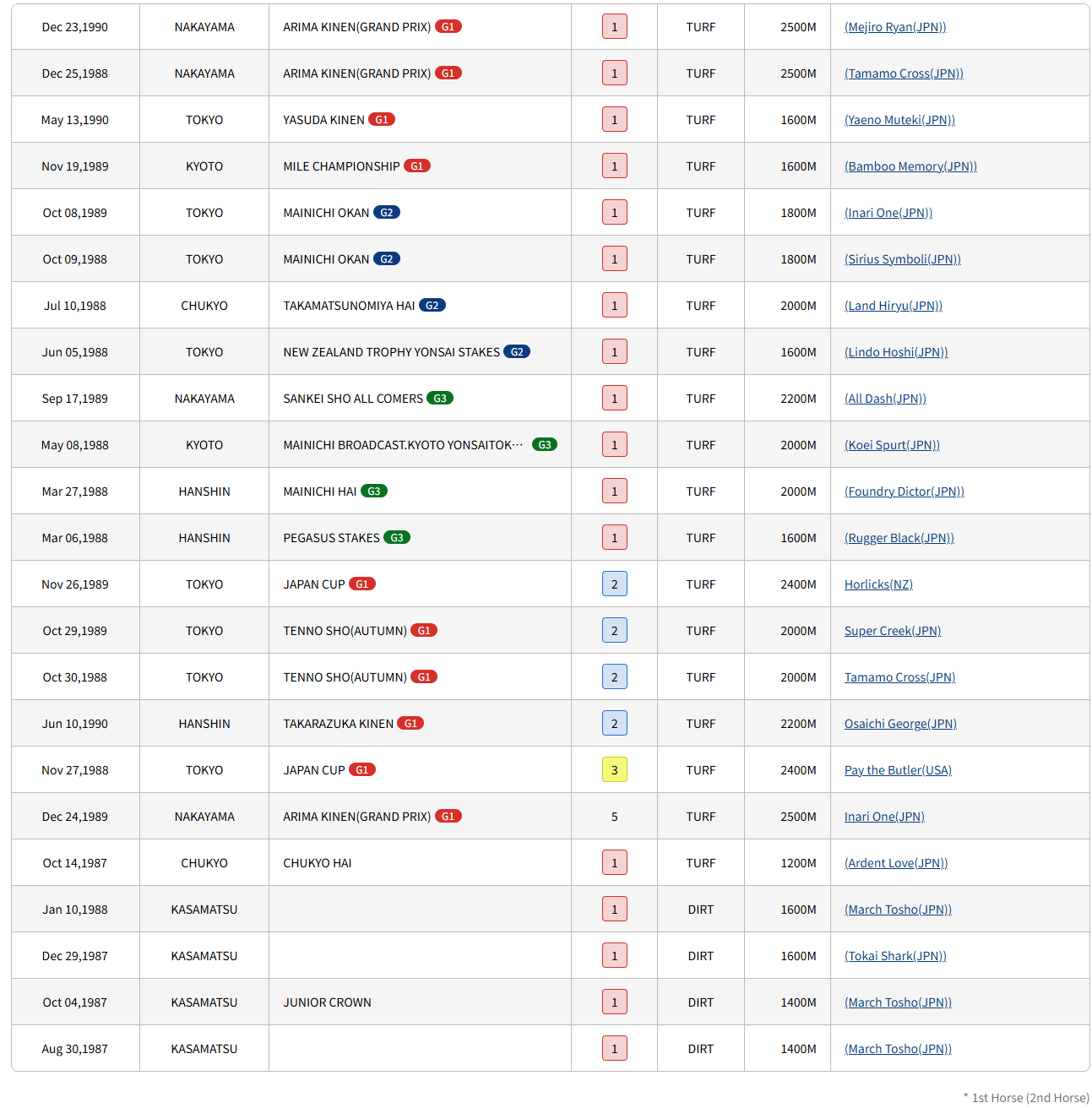Open the Horlicks(NZ) horse link

click(x=878, y=584)
